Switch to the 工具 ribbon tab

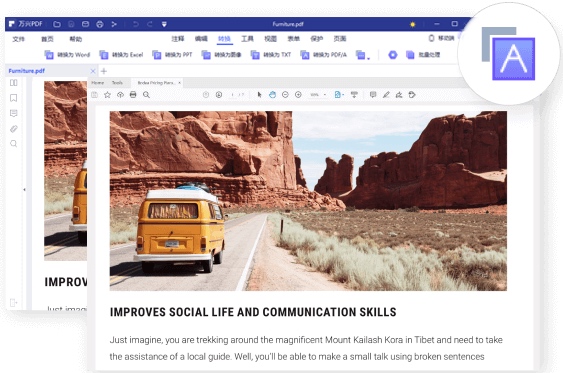(247, 39)
